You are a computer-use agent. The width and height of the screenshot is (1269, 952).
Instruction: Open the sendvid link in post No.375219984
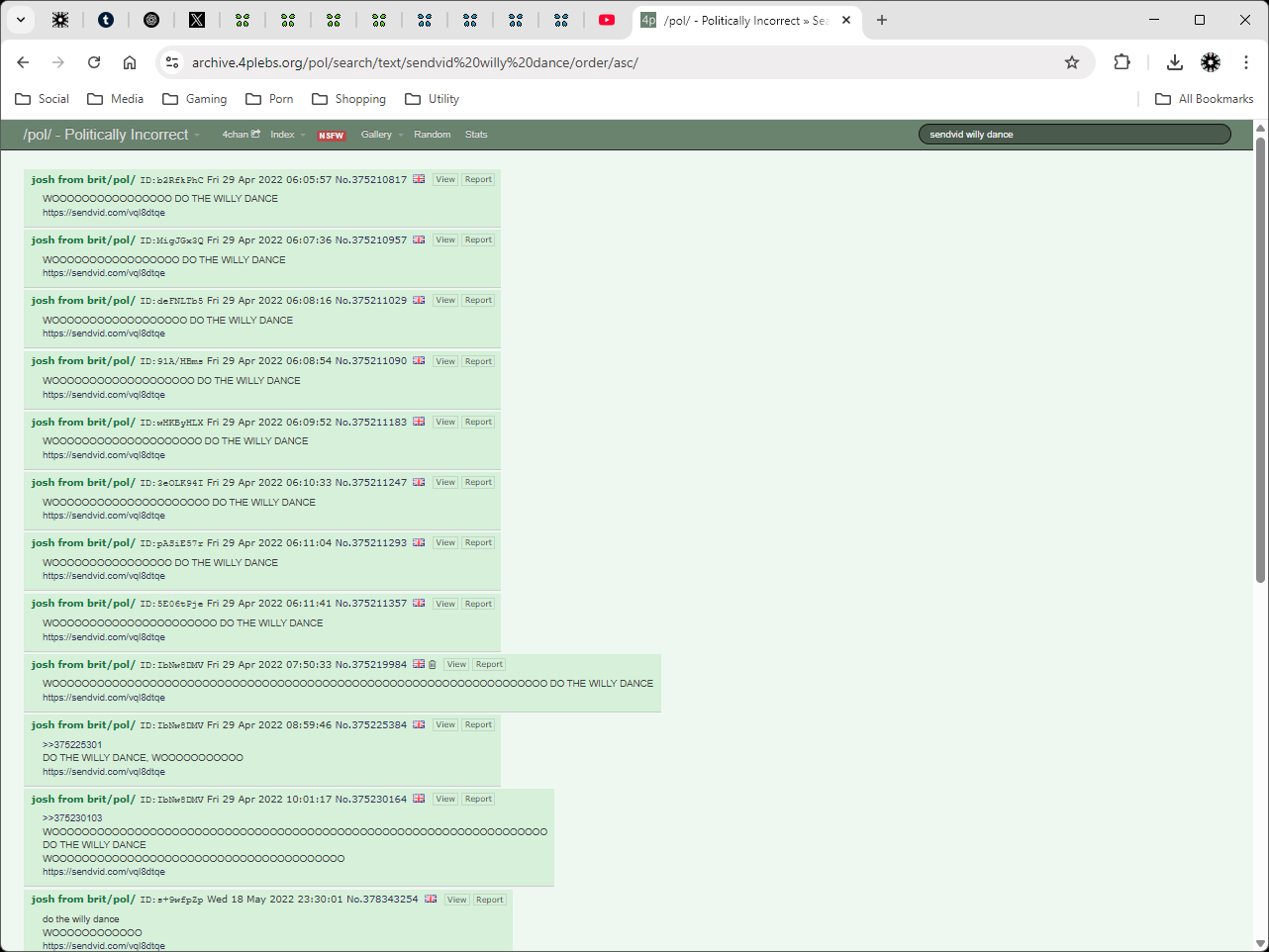coord(104,698)
